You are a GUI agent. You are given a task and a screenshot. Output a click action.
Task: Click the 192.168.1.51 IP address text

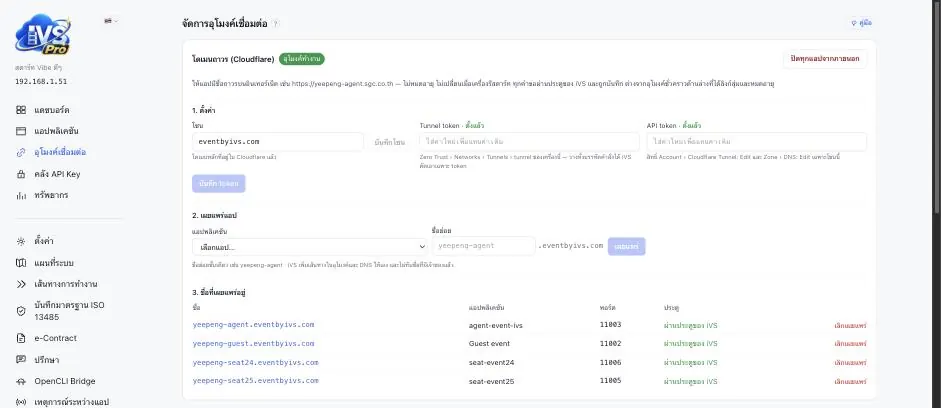(x=41, y=81)
